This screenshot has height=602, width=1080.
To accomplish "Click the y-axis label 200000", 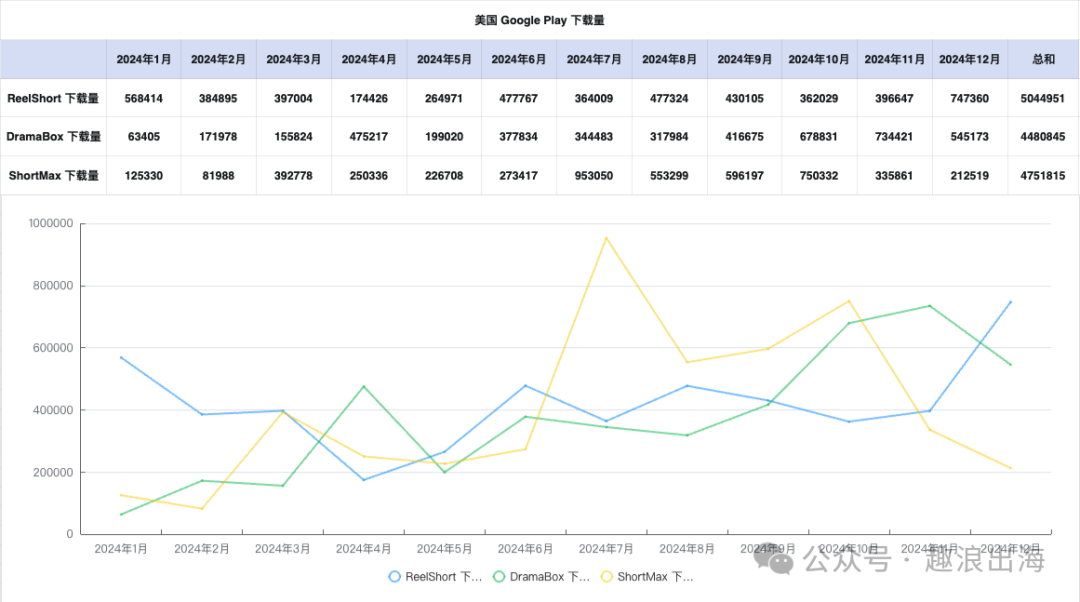I will pyautogui.click(x=53, y=473).
